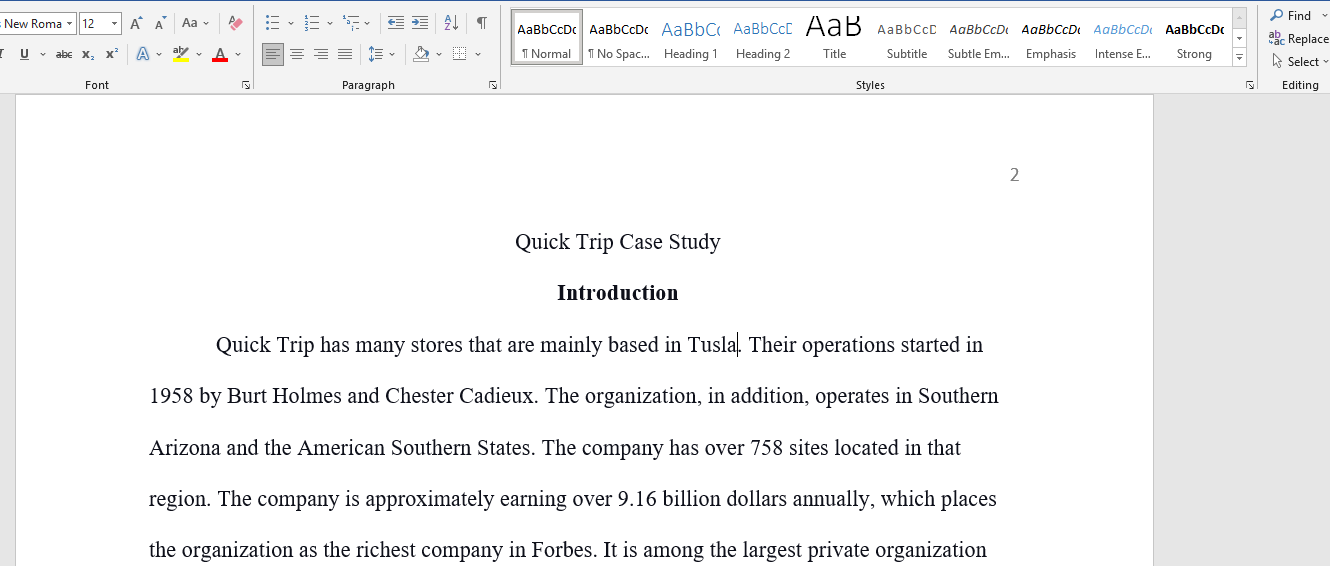The height and width of the screenshot is (566, 1330).
Task: Open the Styles pane launcher
Action: tap(1250, 86)
